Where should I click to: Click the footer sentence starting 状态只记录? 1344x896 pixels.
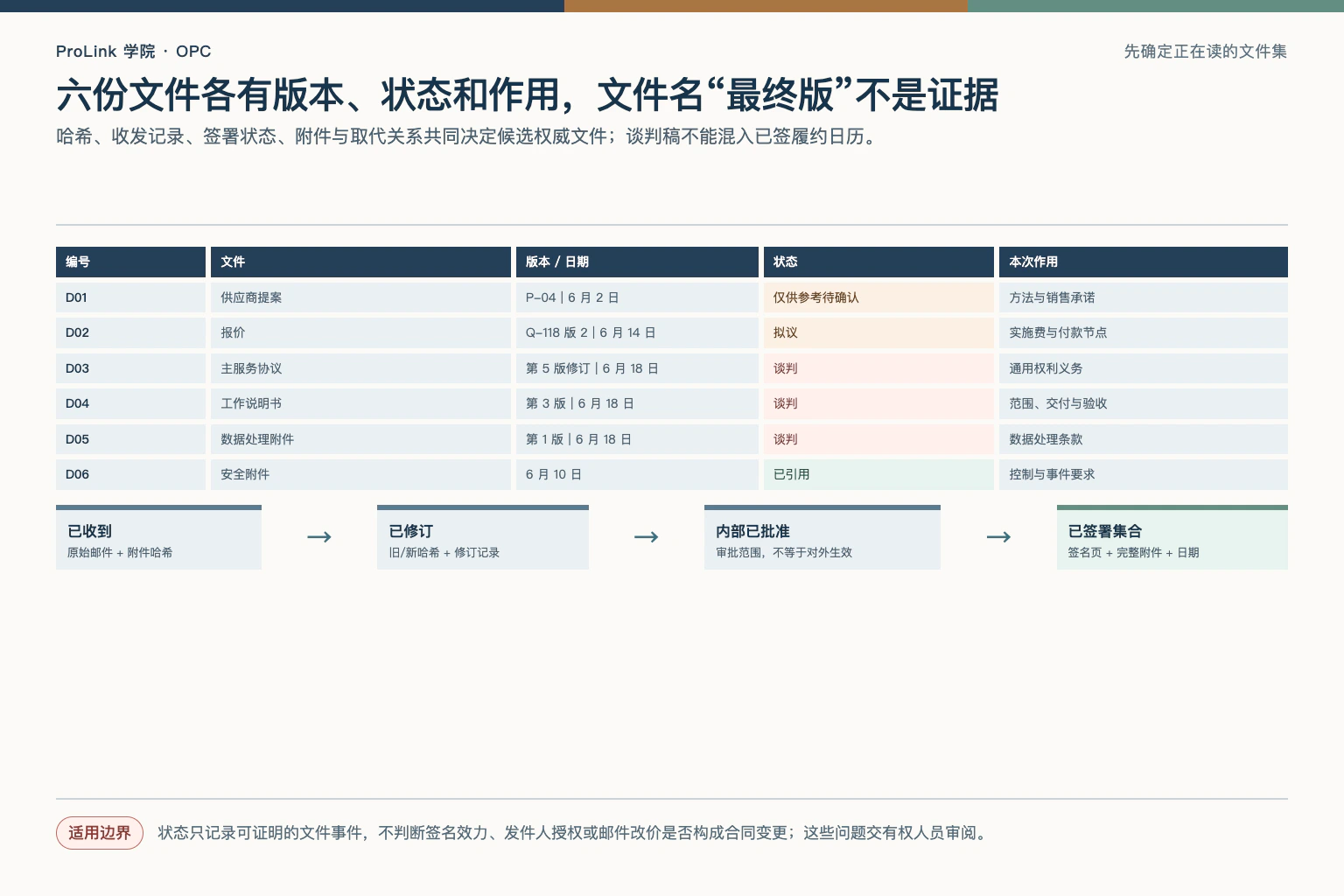(x=574, y=833)
